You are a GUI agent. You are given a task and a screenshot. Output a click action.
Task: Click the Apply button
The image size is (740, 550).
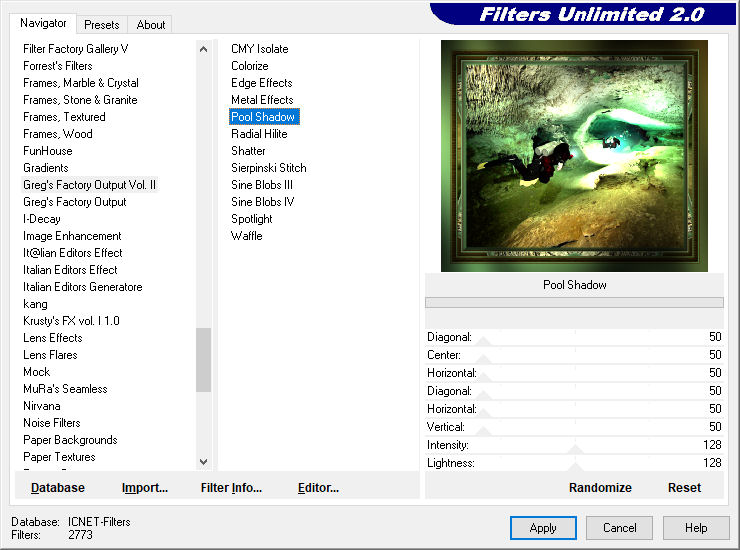543,528
